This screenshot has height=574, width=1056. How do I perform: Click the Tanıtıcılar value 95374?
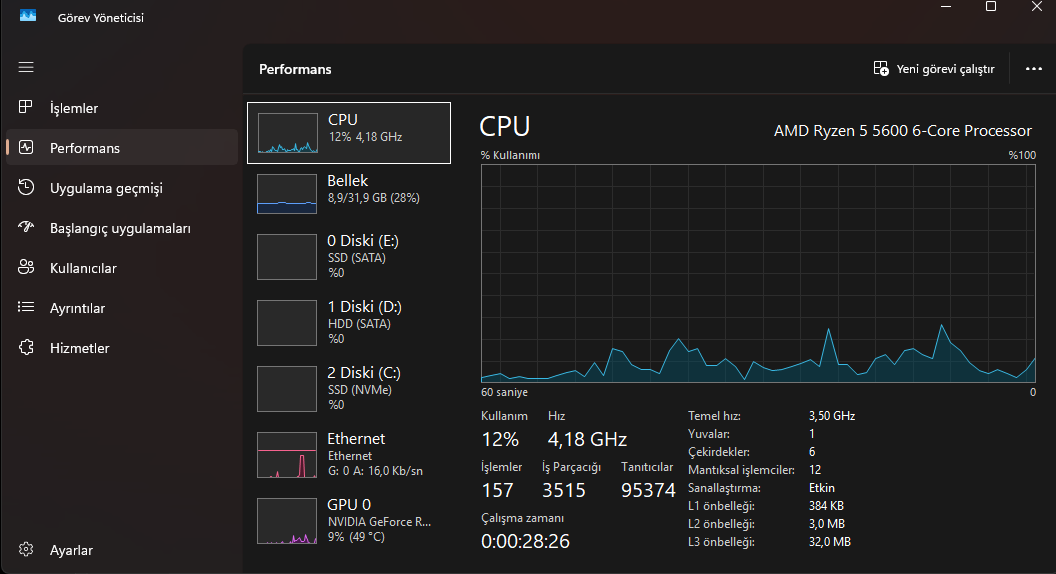coord(648,490)
